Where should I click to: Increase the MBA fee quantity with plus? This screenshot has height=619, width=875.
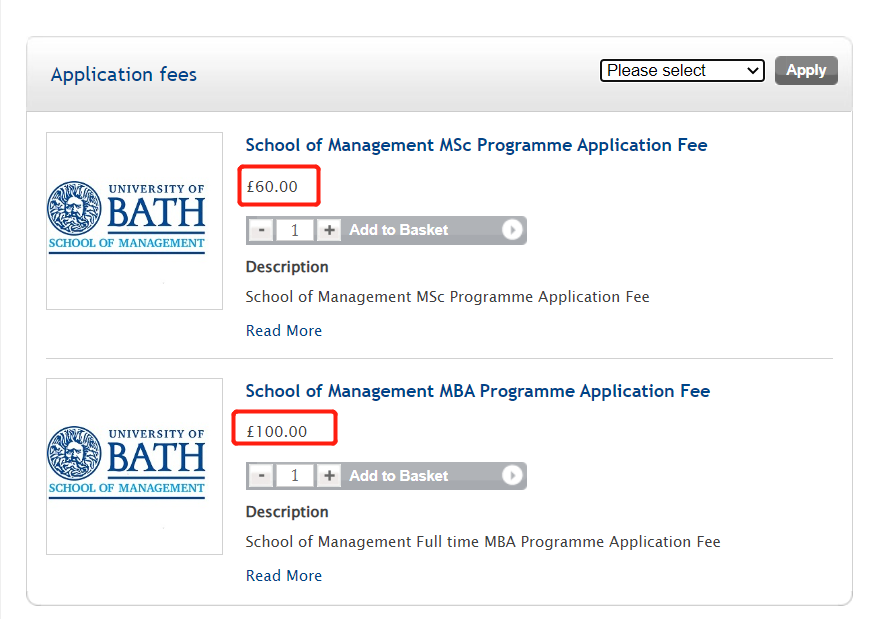tap(329, 476)
